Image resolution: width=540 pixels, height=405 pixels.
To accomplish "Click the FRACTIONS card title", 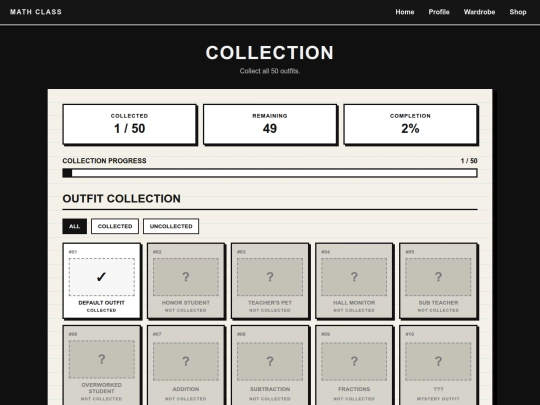I will (x=354, y=389).
